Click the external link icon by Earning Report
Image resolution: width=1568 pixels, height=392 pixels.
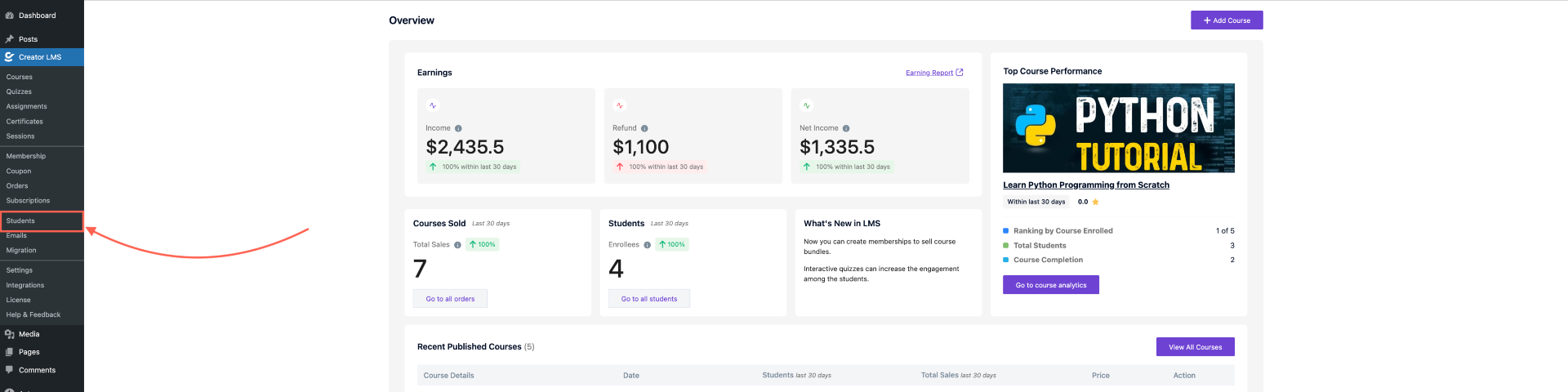(960, 73)
